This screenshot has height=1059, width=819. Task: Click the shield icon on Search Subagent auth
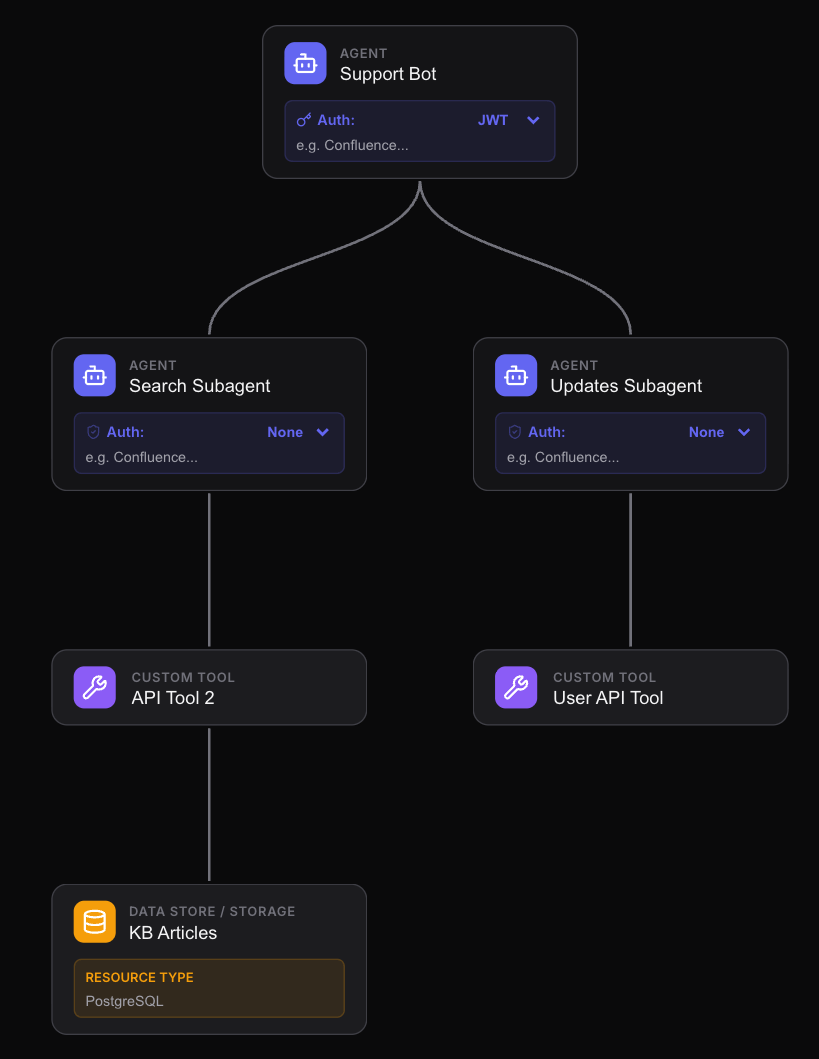[94, 431]
